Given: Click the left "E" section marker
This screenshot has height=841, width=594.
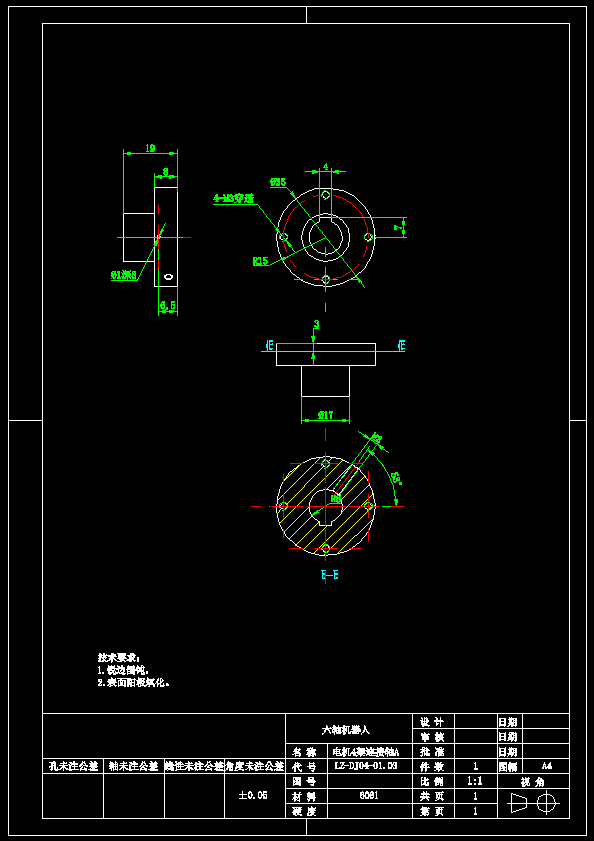Looking at the screenshot, I should 270,346.
